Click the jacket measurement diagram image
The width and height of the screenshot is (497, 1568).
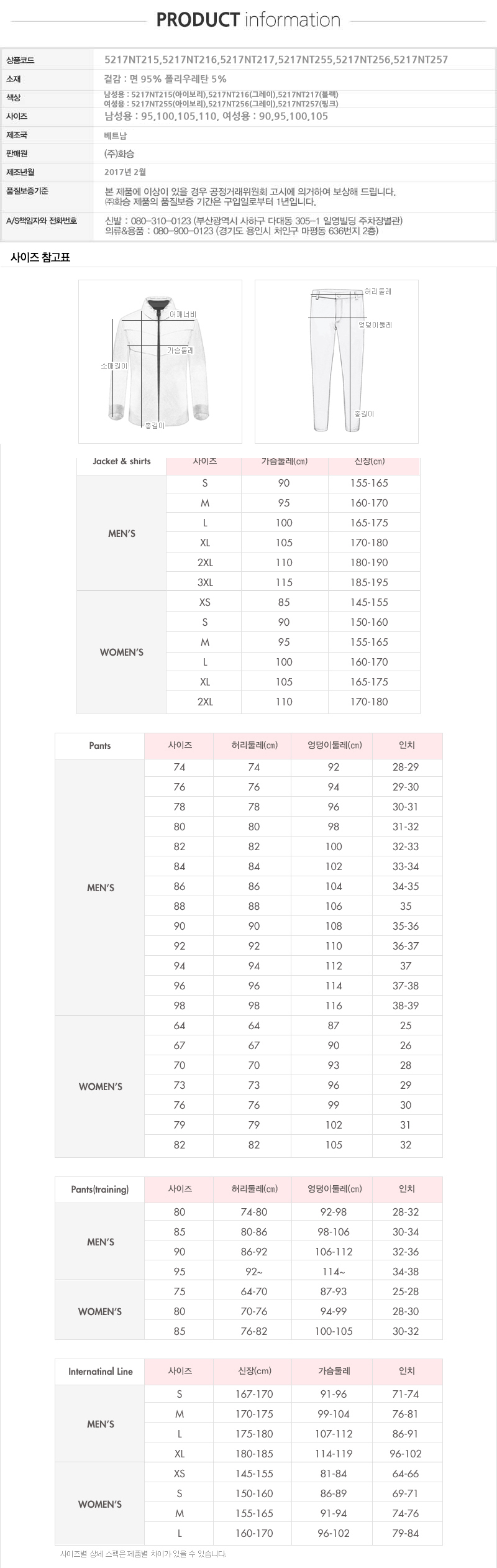tap(160, 361)
